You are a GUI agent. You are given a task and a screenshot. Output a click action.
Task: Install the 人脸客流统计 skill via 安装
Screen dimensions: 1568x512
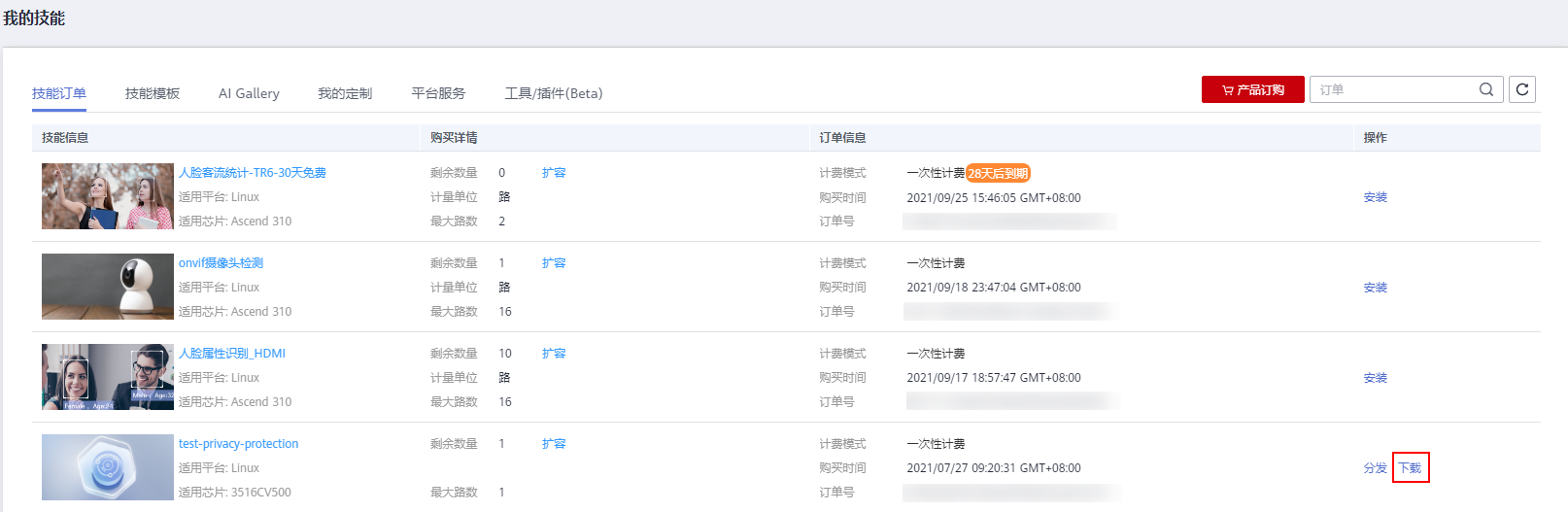click(x=1376, y=197)
